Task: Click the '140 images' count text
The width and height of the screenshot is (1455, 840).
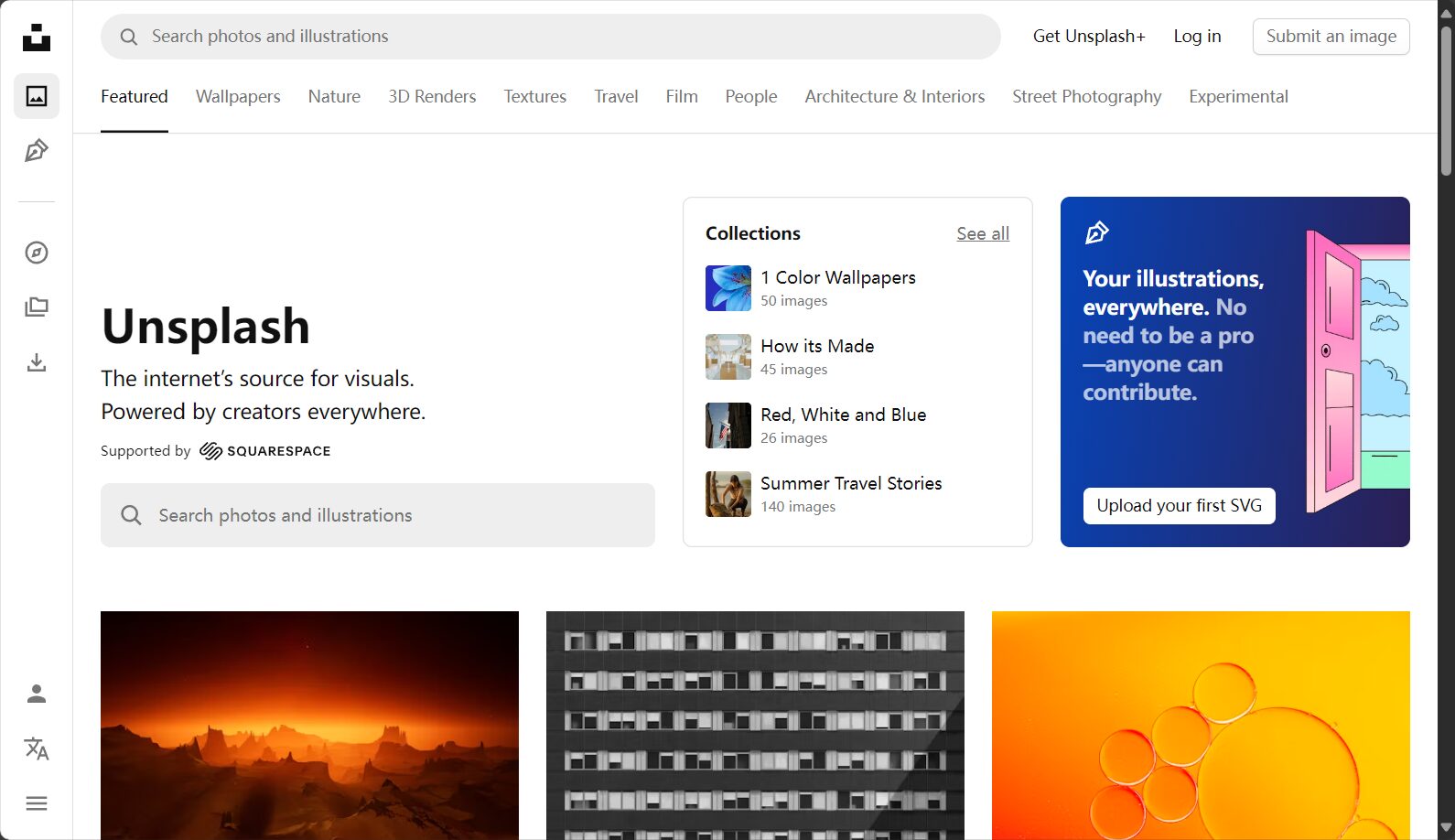Action: (798, 507)
